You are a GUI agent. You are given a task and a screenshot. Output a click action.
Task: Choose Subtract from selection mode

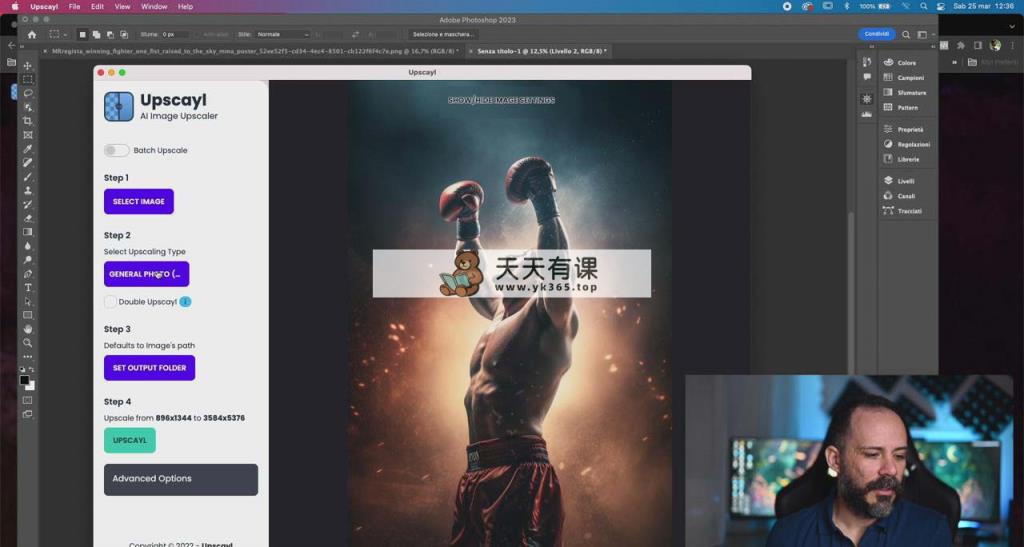click(110, 34)
